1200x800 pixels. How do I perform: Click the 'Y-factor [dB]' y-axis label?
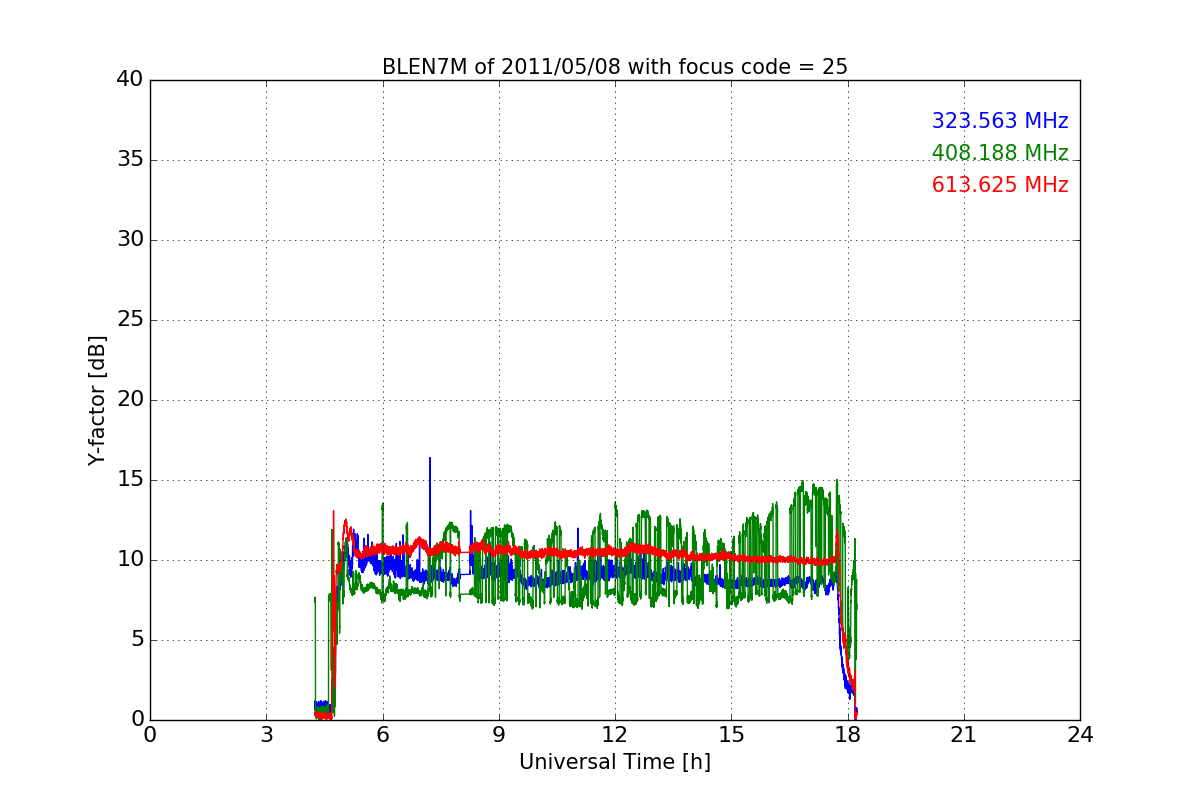(x=96, y=400)
